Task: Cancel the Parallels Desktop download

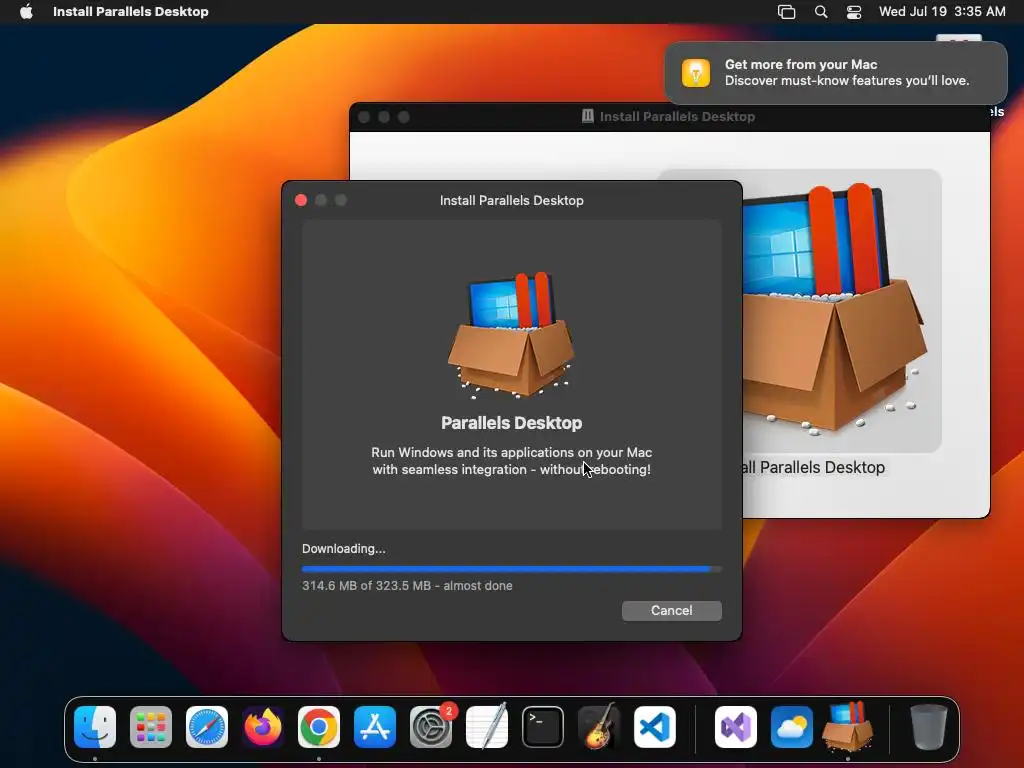Action: tap(671, 611)
